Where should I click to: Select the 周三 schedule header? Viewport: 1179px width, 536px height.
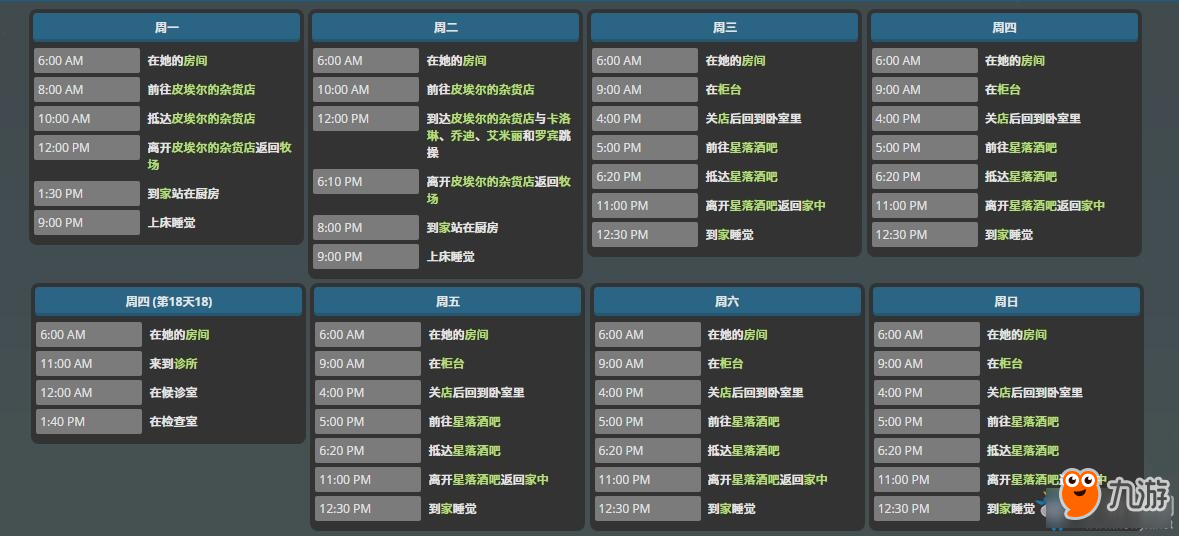tap(724, 28)
